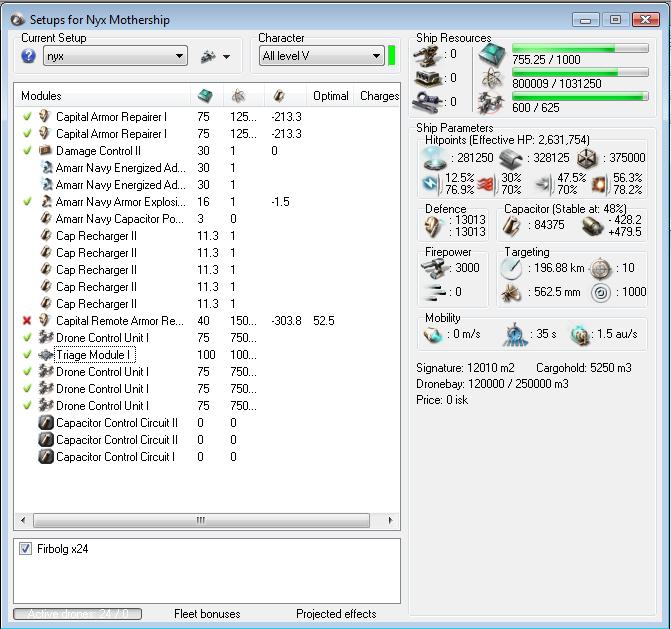Click the Price: 0 isk text
Screen dimensions: 671x629
click(x=442, y=400)
